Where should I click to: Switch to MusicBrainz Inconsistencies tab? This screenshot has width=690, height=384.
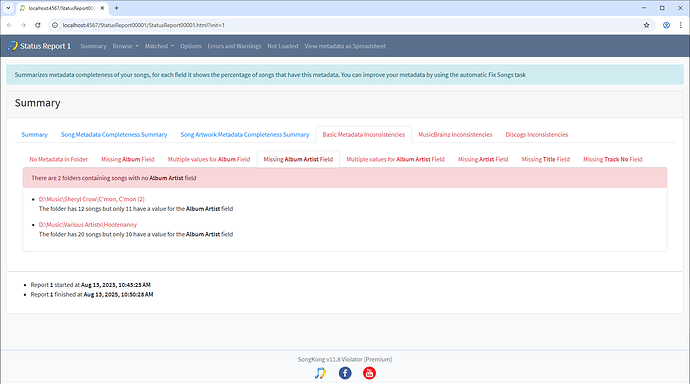455,135
